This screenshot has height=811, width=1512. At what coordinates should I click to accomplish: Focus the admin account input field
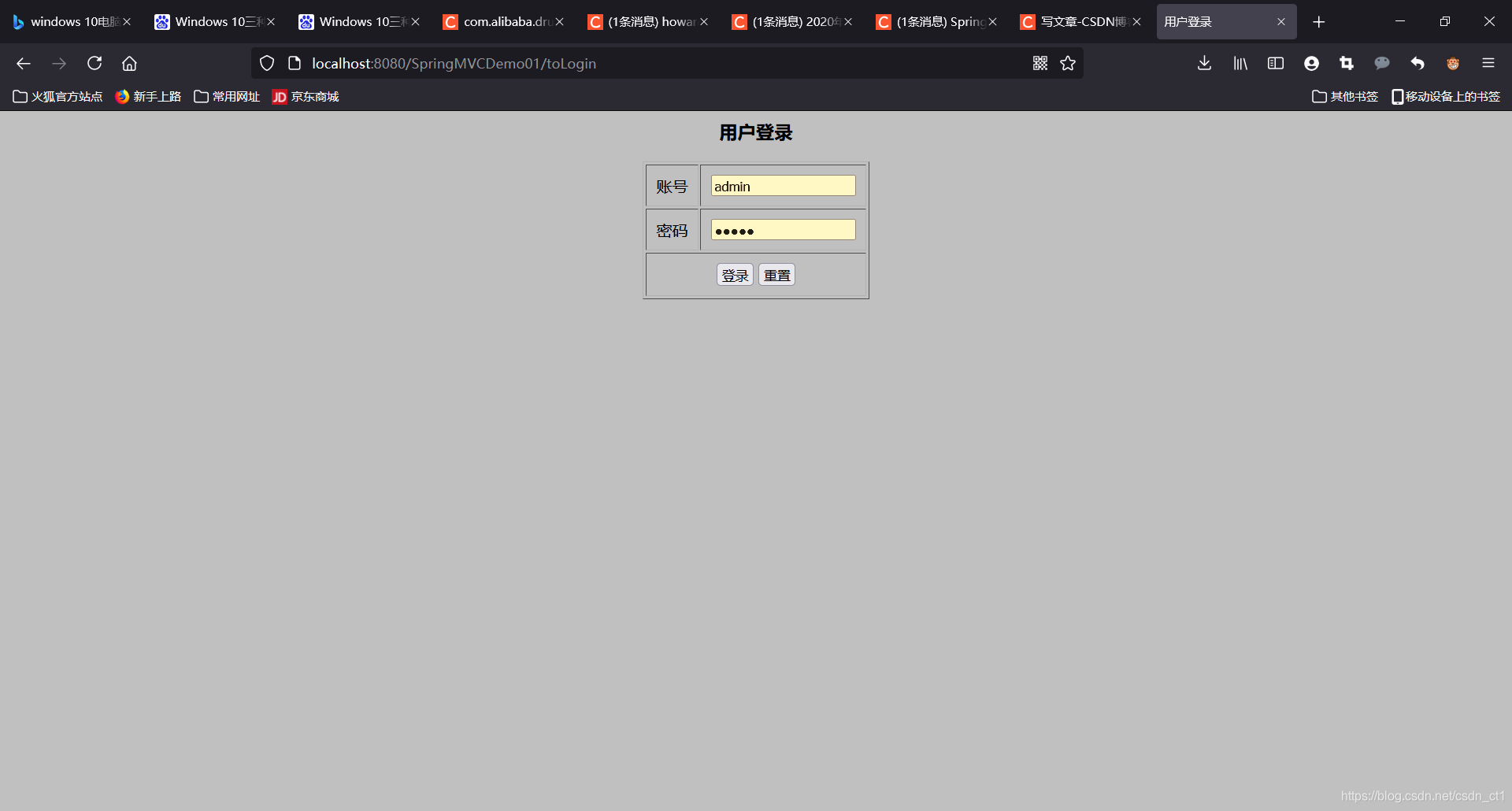[x=782, y=186]
